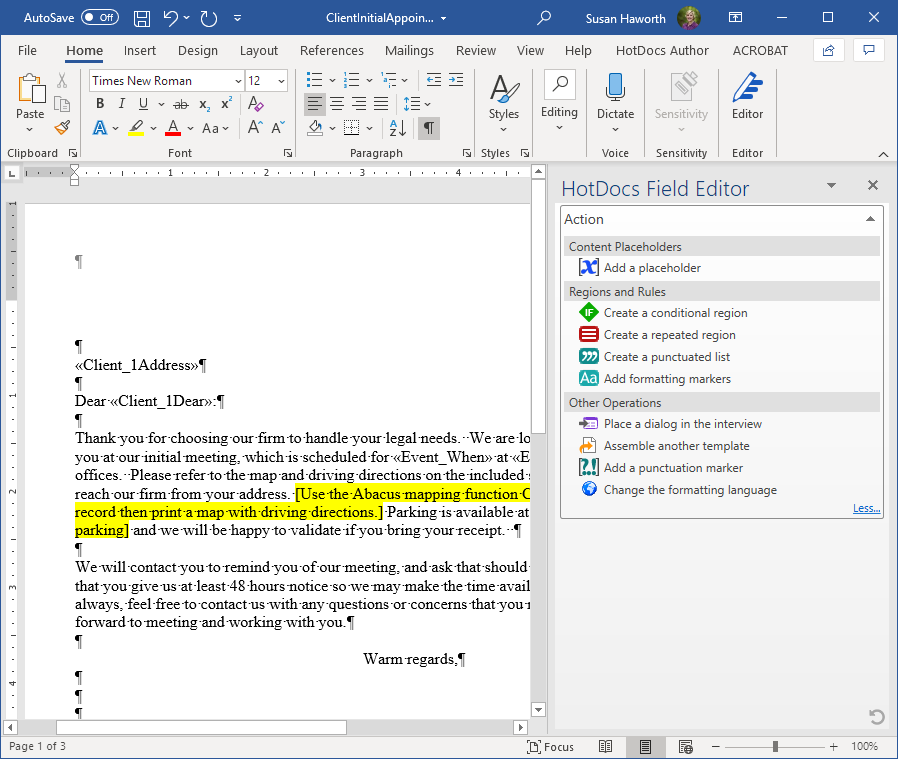Toggle the show paragraph marks button
This screenshot has height=759, width=898.
(429, 128)
